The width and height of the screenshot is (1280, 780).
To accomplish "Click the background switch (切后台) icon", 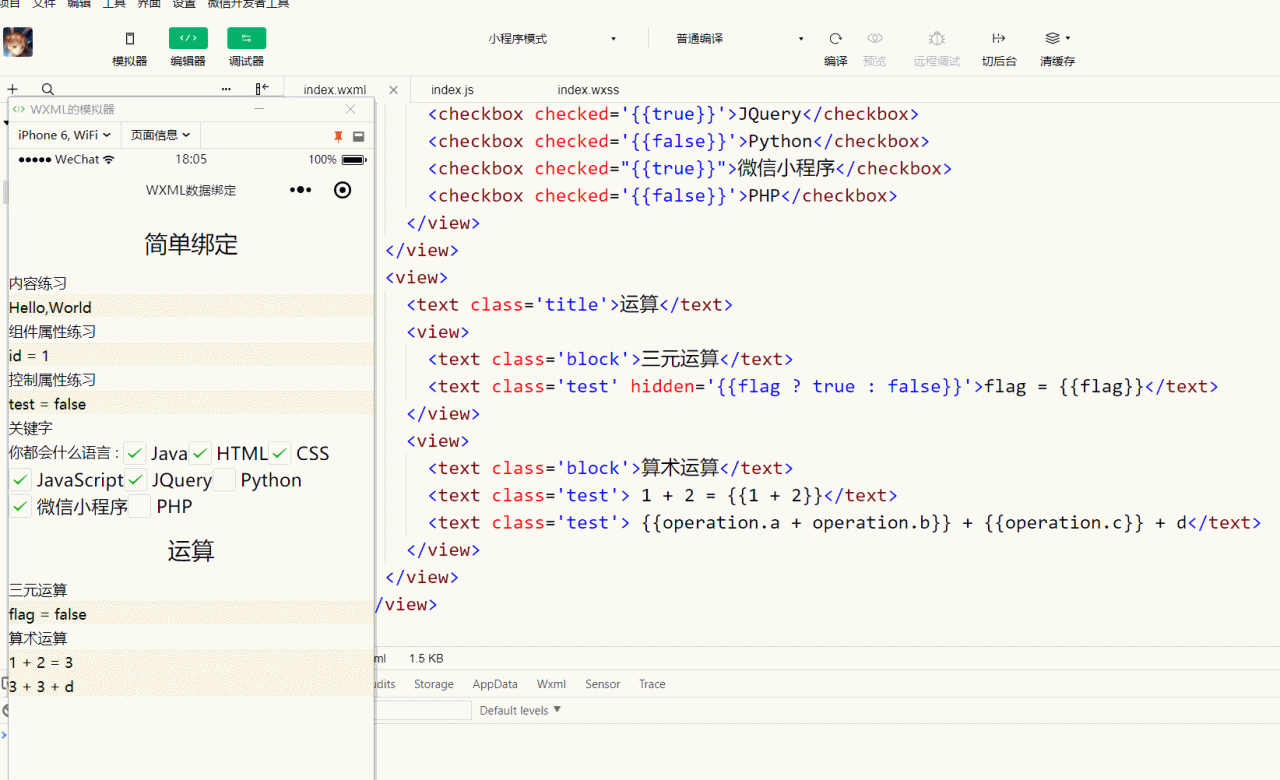I will 998,38.
